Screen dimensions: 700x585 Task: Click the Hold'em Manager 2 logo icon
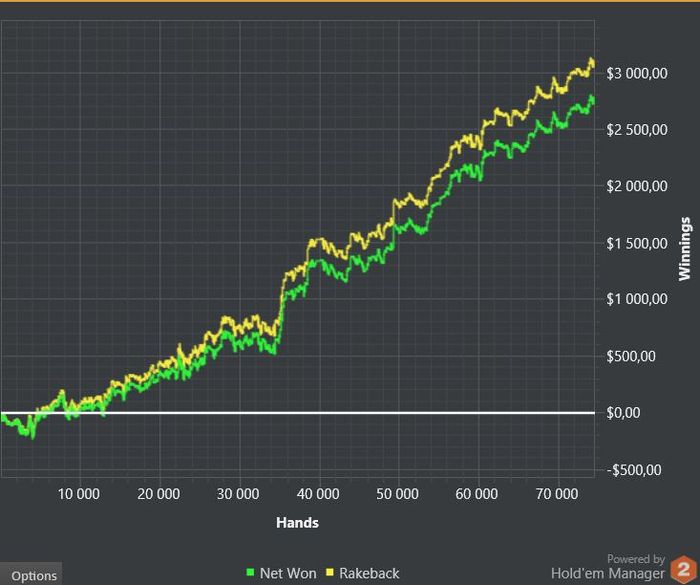click(x=683, y=569)
